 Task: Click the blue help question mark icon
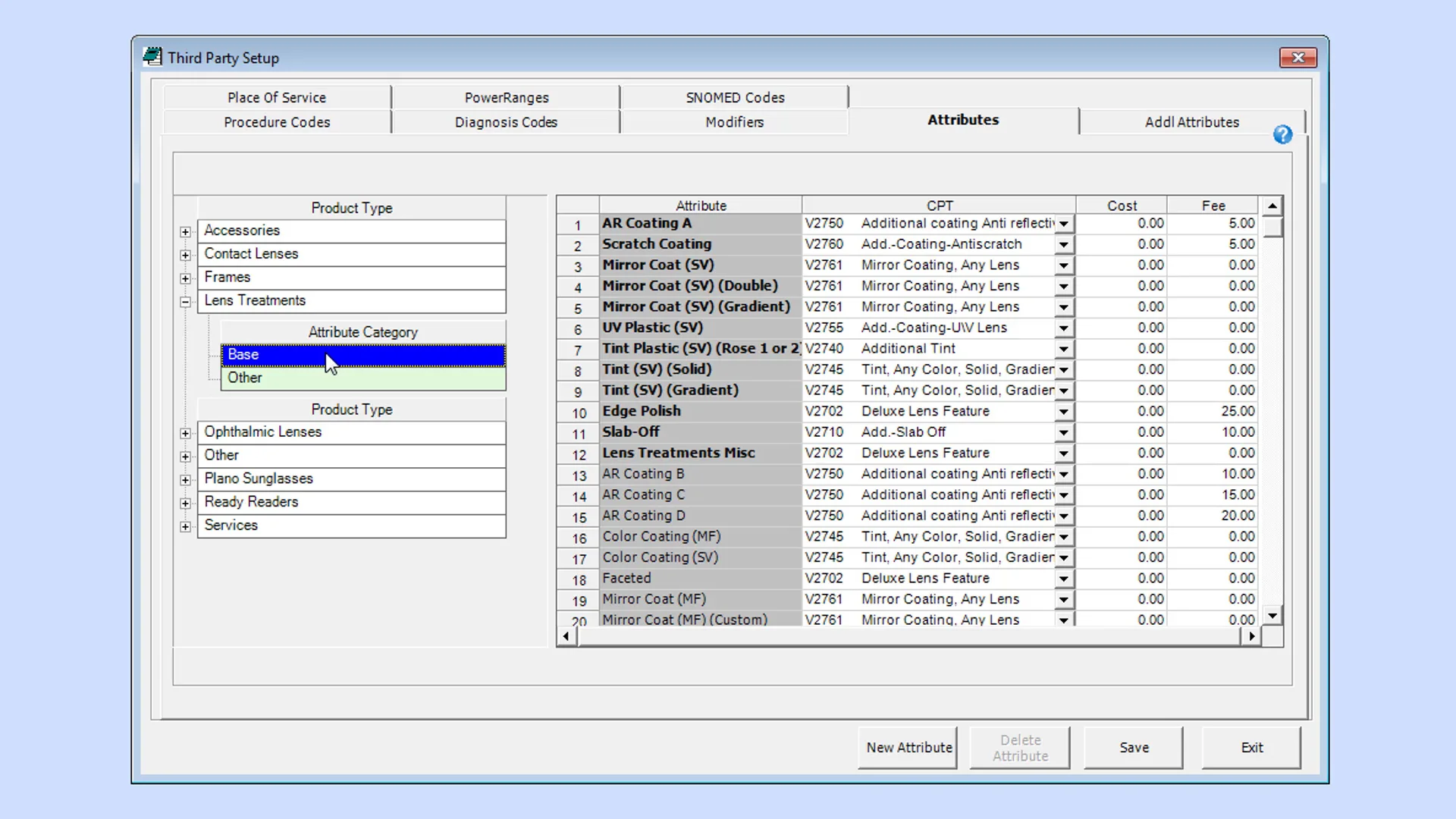coord(1282,135)
